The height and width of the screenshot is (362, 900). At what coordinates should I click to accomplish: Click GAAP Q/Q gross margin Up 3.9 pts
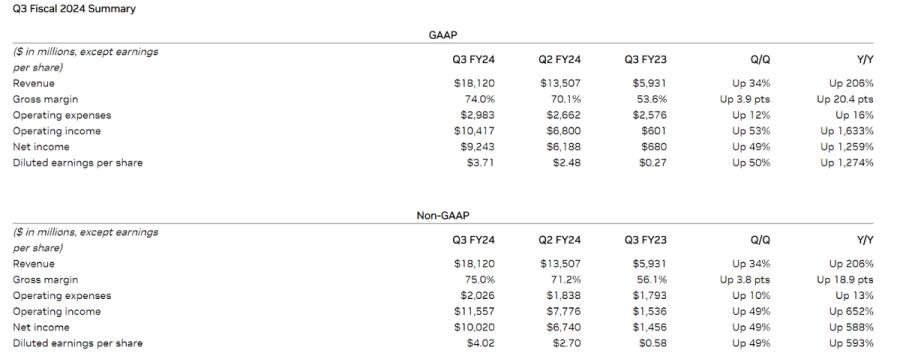745,99
